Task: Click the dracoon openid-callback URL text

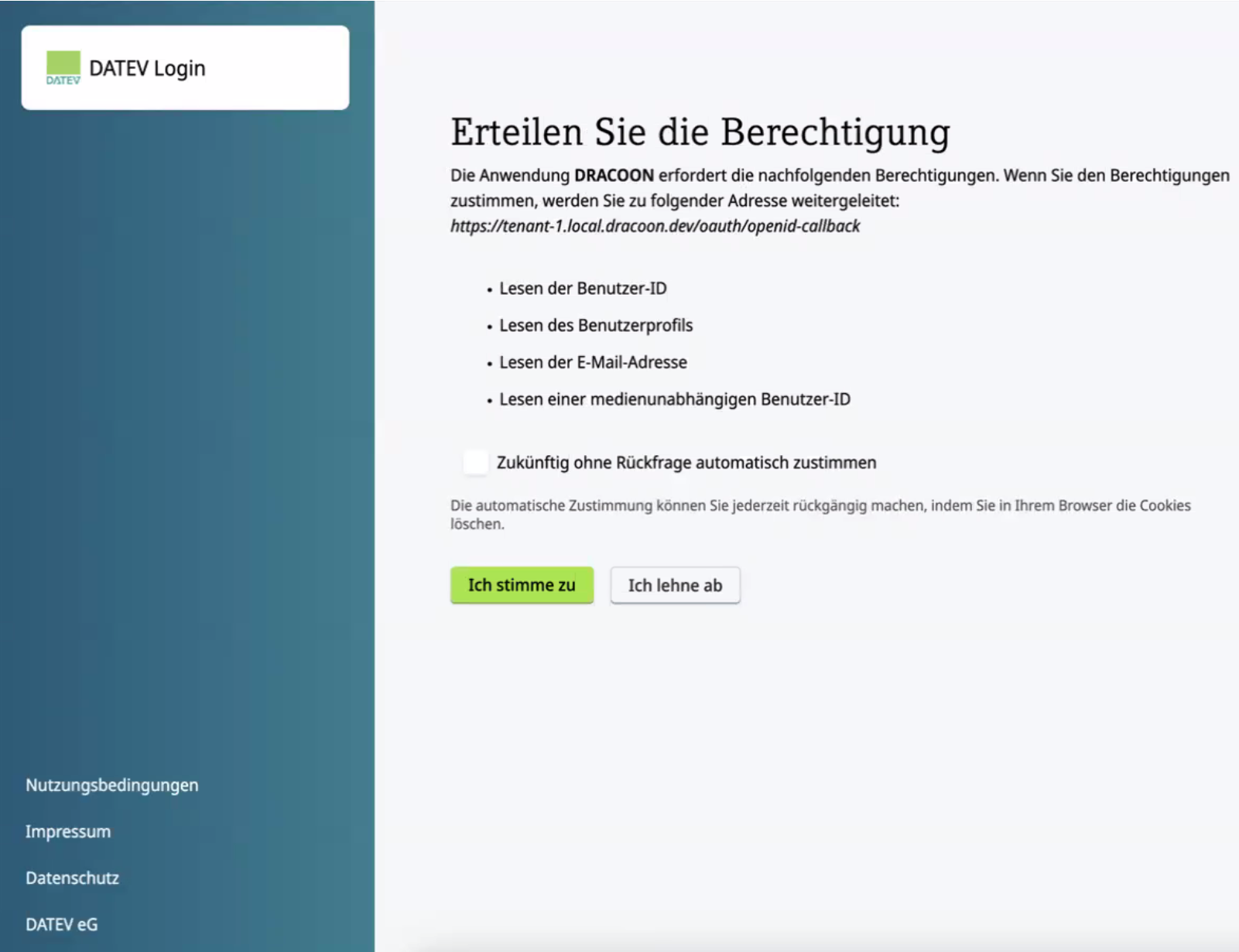Action: coord(655,226)
